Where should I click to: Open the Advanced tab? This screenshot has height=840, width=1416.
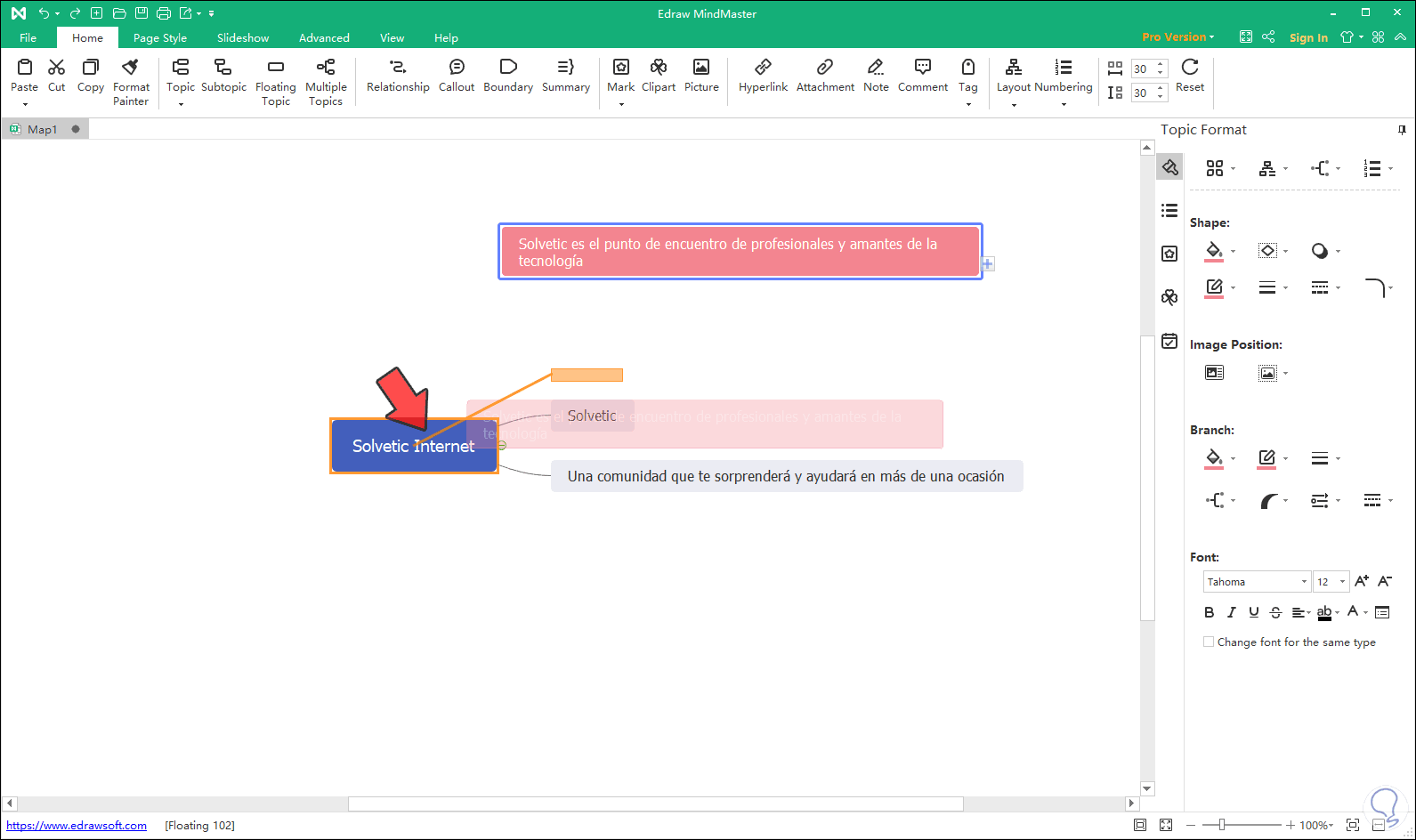pyautogui.click(x=324, y=37)
